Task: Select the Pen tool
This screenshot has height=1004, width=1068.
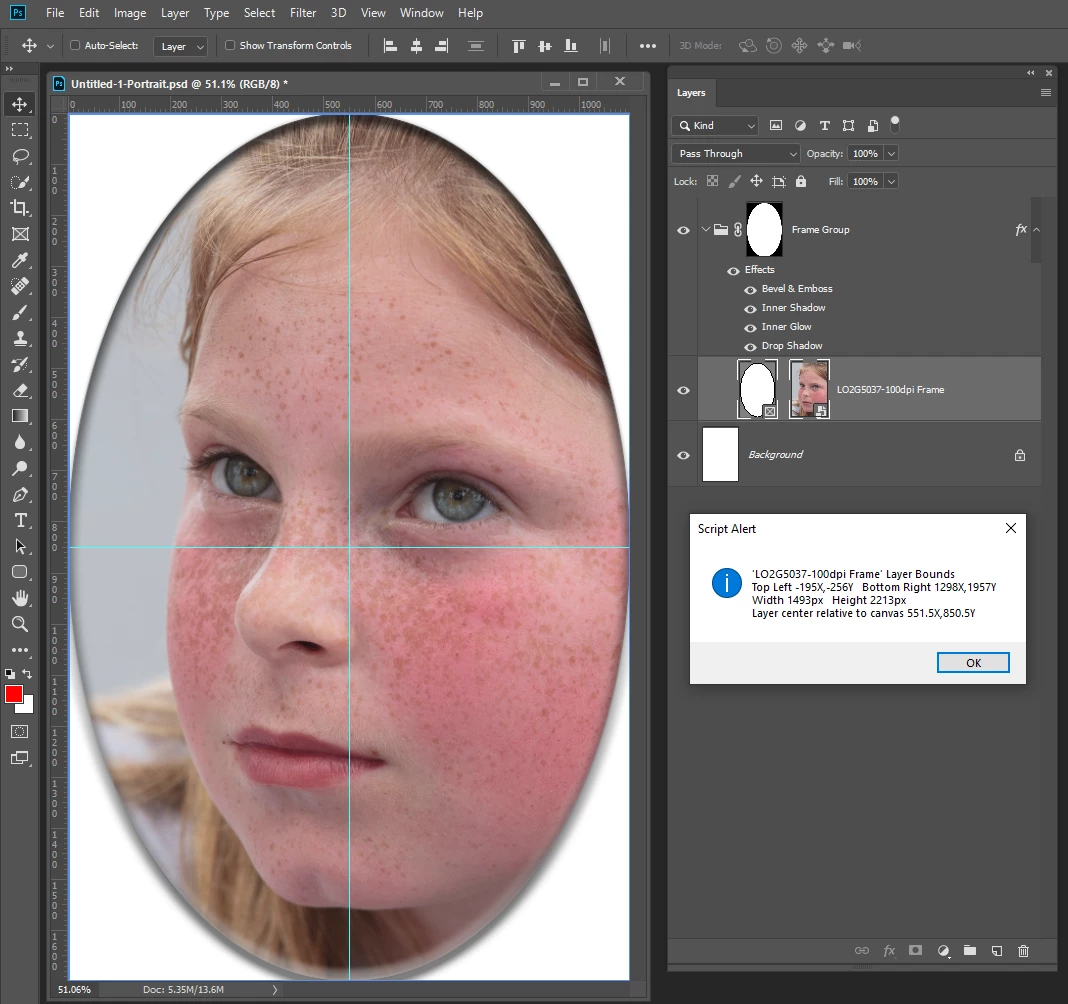Action: (x=20, y=495)
